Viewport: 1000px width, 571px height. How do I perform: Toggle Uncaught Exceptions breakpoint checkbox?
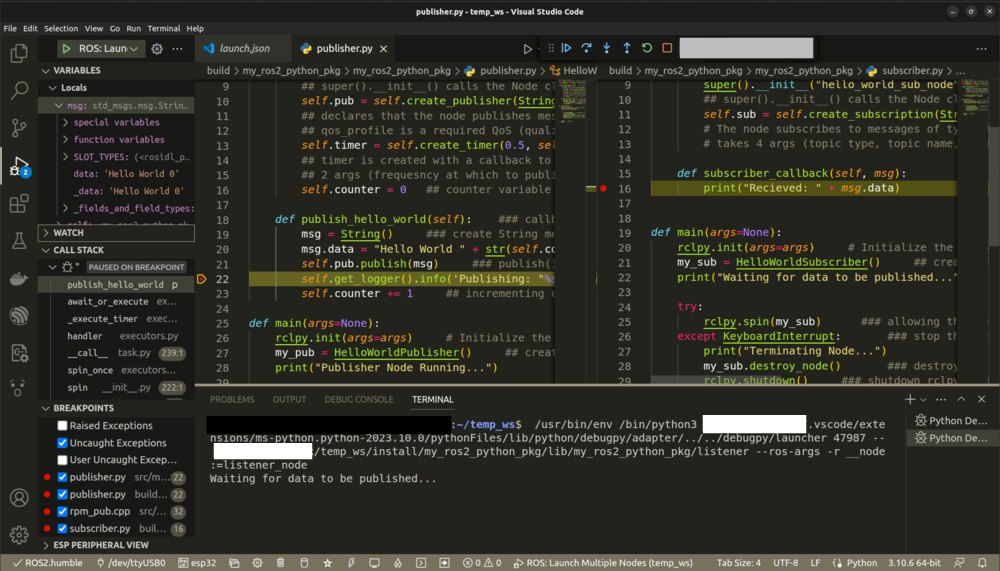[x=62, y=443]
